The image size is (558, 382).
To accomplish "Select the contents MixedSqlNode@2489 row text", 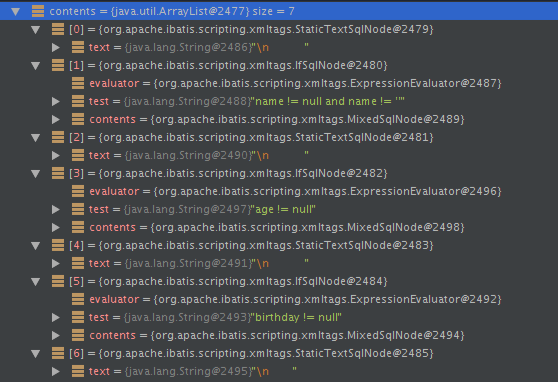I will [x=277, y=119].
